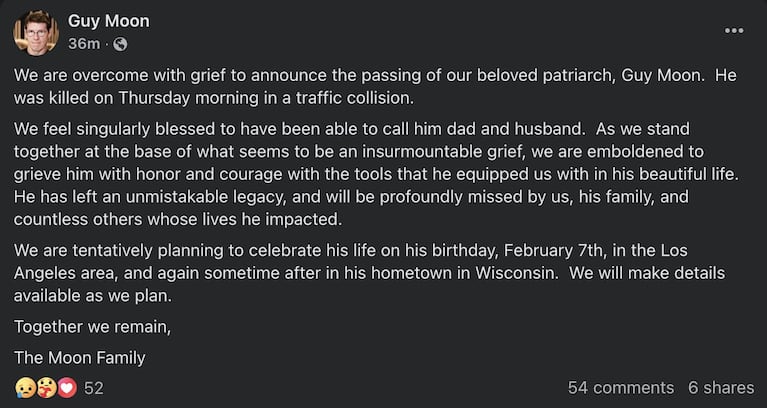Open the Guy Moon profile name link
Viewport: 767px width, 408px height.
108,21
